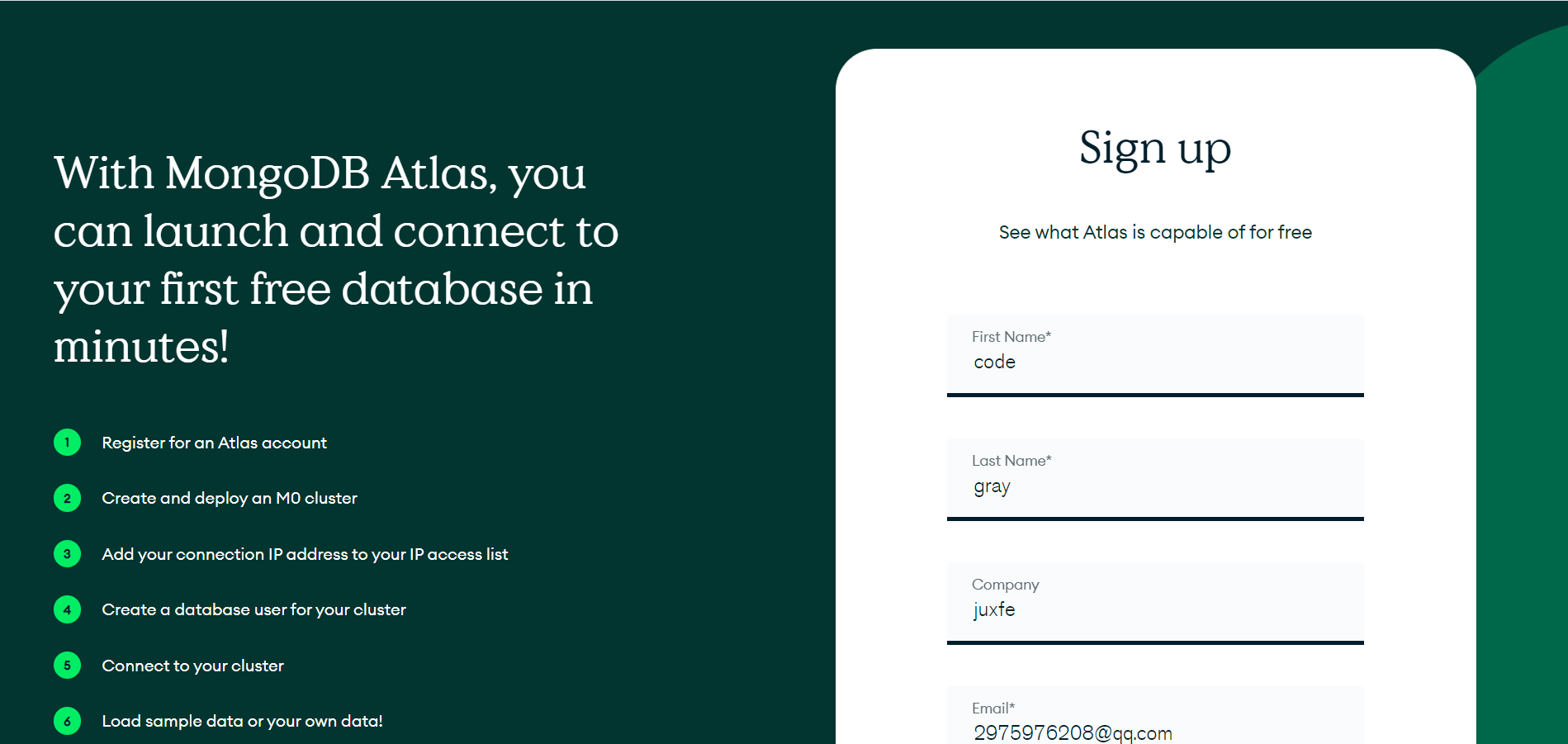
Task: Click the step 2 number badge
Action: click(68, 498)
